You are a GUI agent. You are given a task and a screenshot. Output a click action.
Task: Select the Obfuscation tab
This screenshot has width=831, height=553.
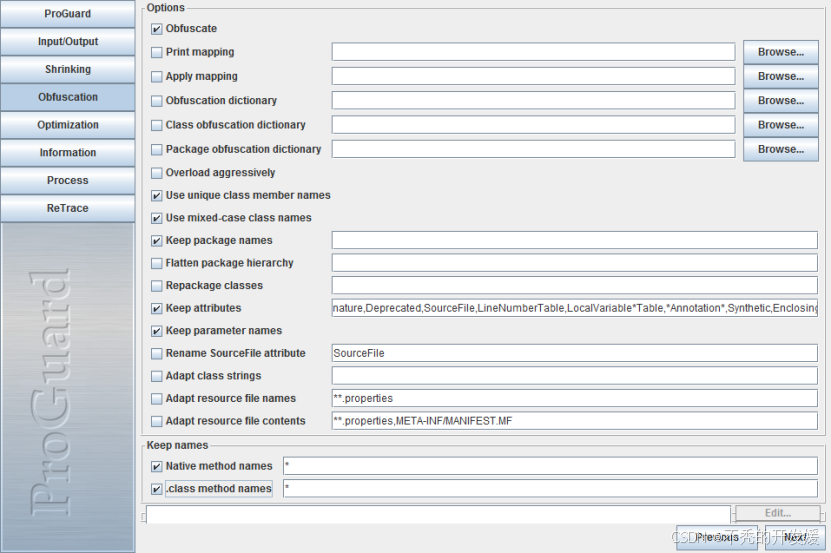click(67, 97)
